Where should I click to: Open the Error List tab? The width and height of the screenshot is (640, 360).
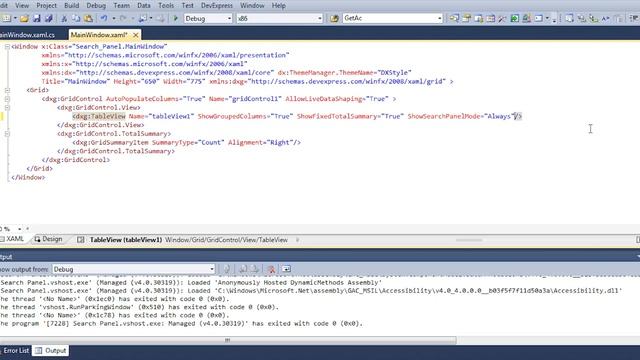point(16,351)
